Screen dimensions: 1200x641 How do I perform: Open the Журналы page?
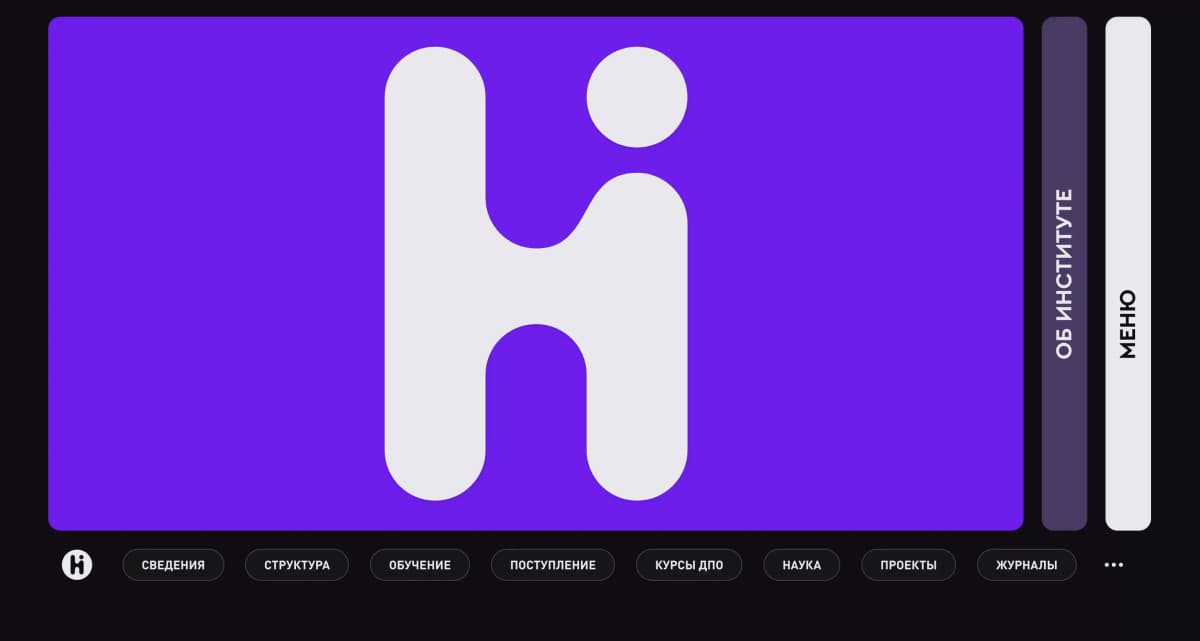pyautogui.click(x=1026, y=565)
